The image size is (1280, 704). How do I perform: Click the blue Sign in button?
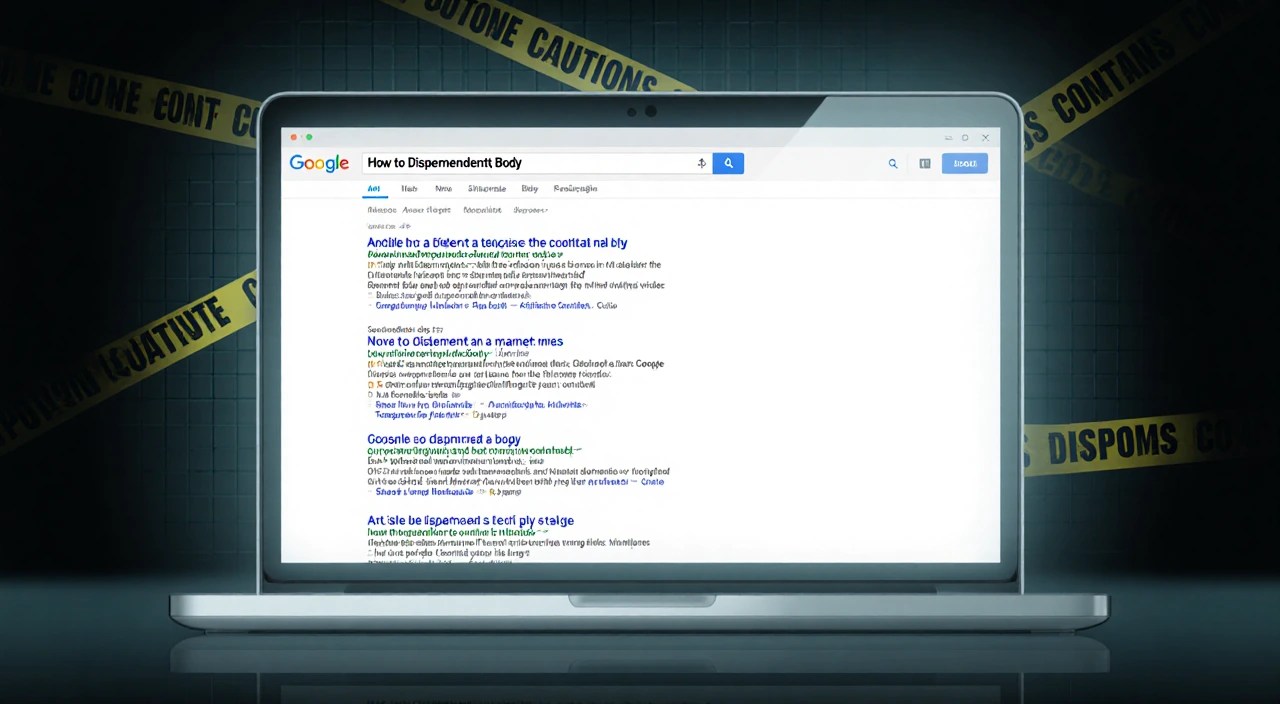click(964, 163)
